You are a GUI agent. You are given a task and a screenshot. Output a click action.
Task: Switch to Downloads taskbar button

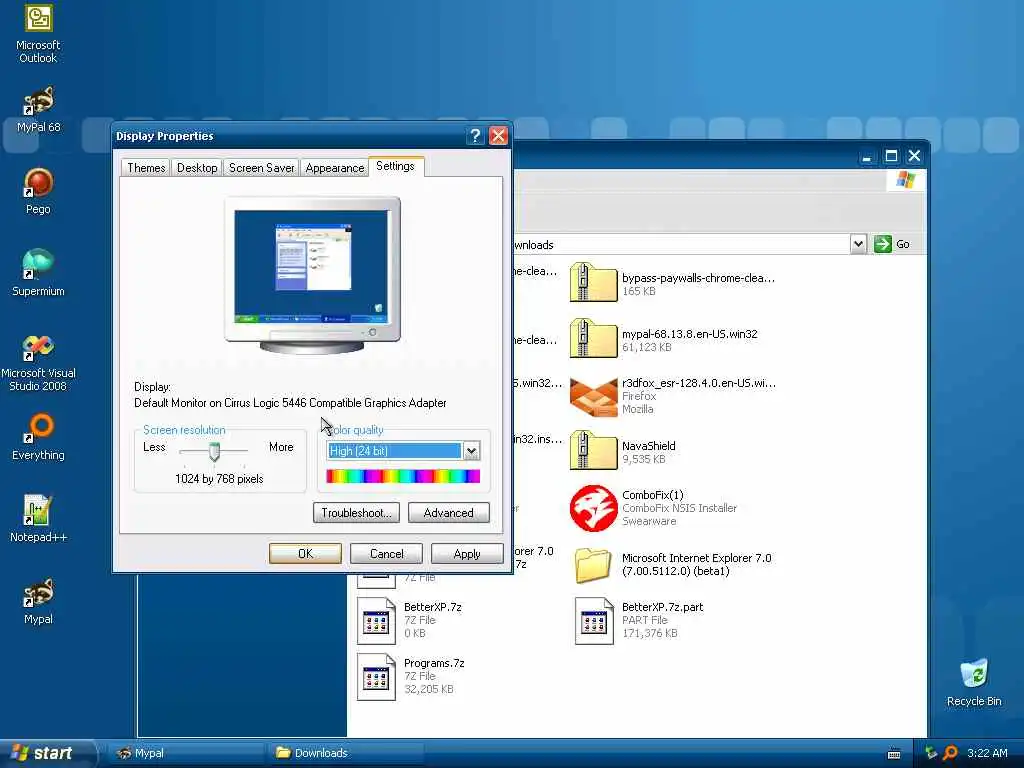[346, 753]
